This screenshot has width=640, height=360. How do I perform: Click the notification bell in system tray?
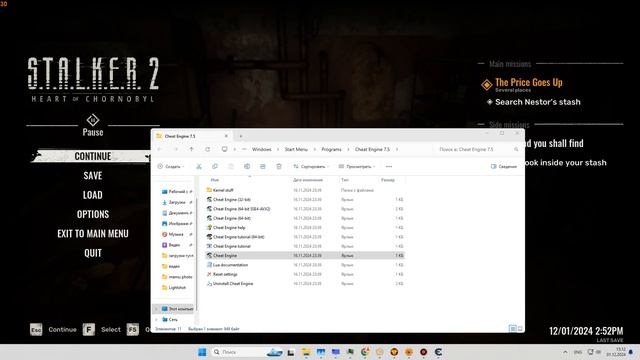pyautogui.click(x=631, y=352)
